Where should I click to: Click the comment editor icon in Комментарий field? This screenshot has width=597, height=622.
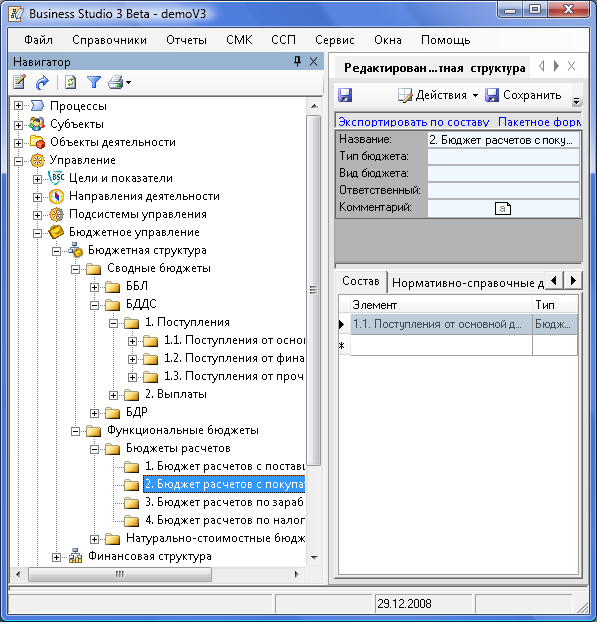point(503,208)
